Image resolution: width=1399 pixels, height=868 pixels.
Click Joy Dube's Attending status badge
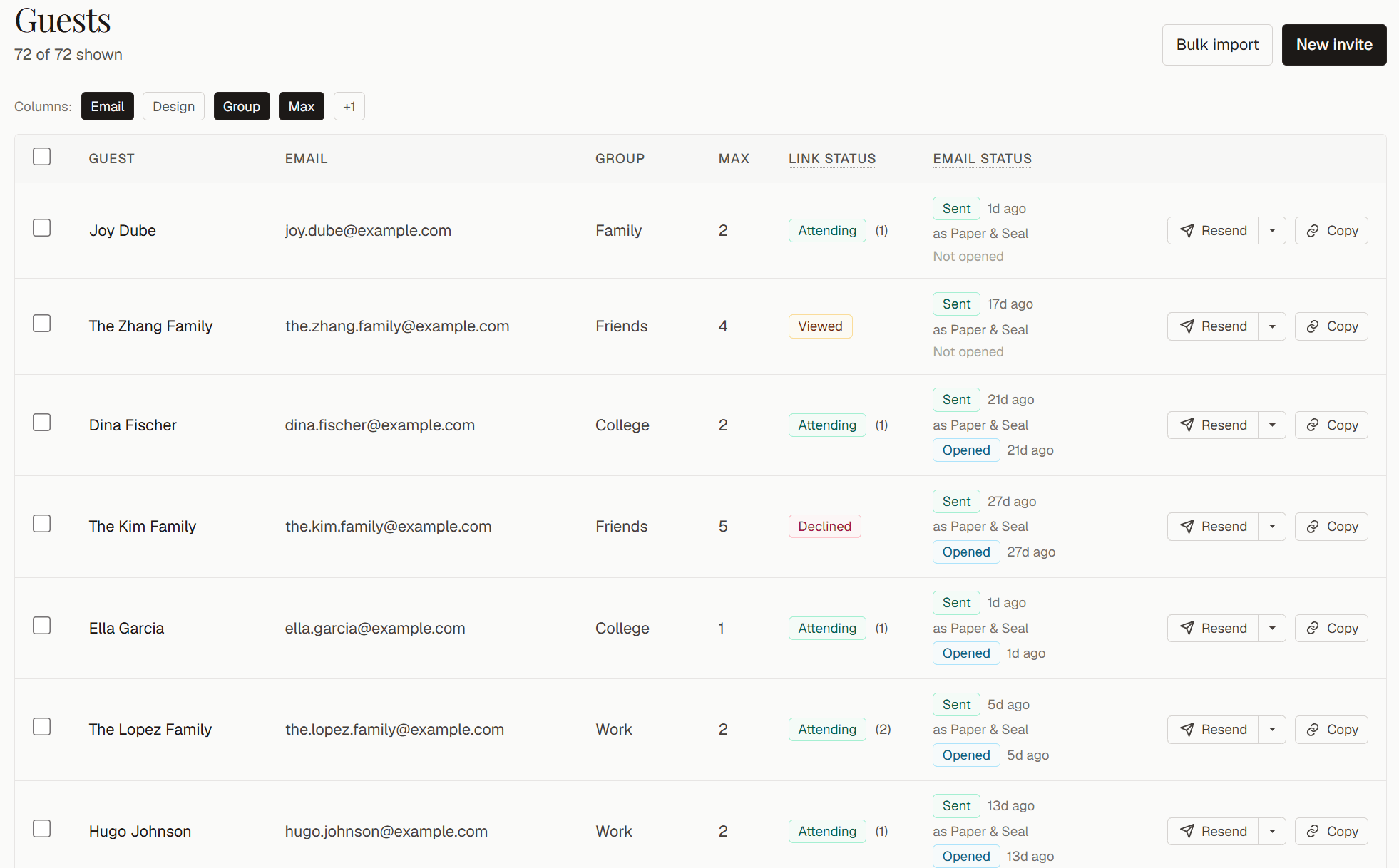[827, 231]
